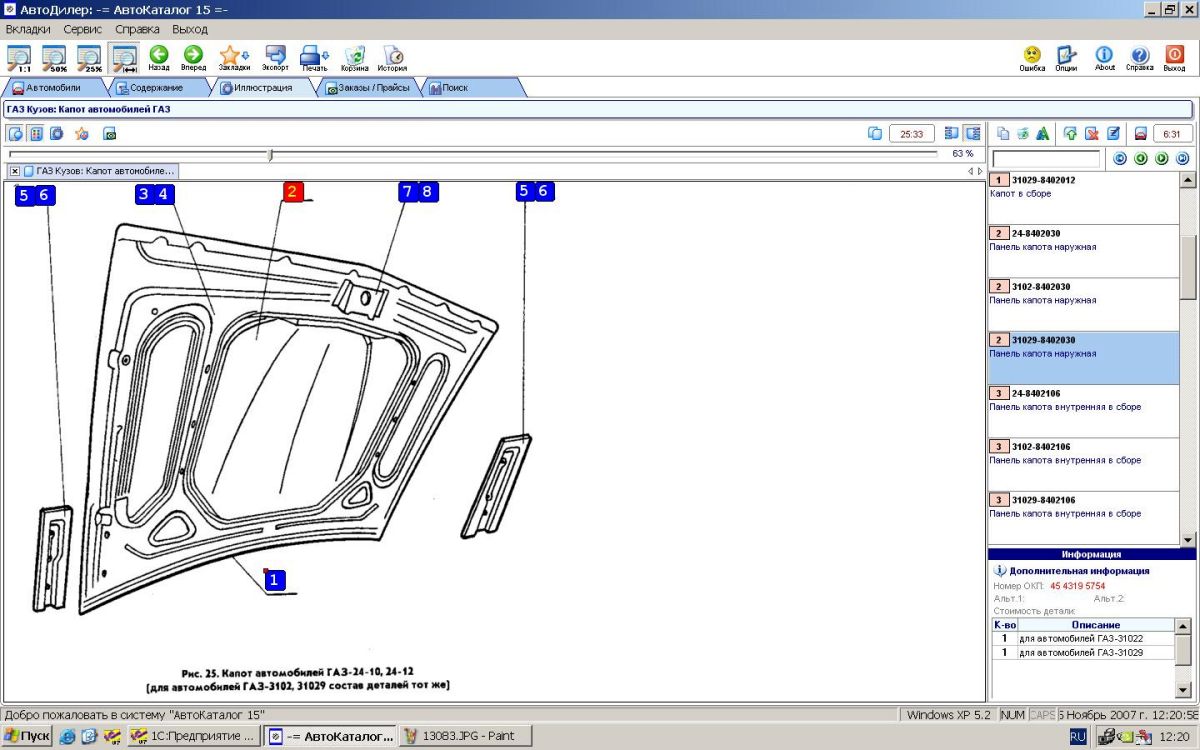
Task: Click the About info icon
Action: (x=1104, y=57)
